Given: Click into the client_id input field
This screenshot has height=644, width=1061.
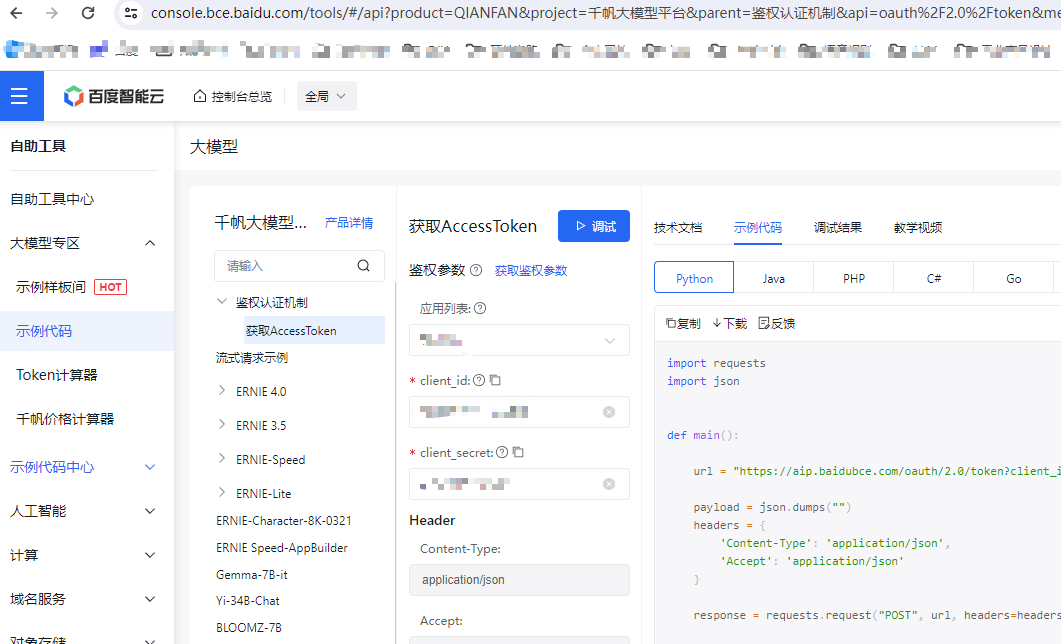Looking at the screenshot, I should [519, 412].
